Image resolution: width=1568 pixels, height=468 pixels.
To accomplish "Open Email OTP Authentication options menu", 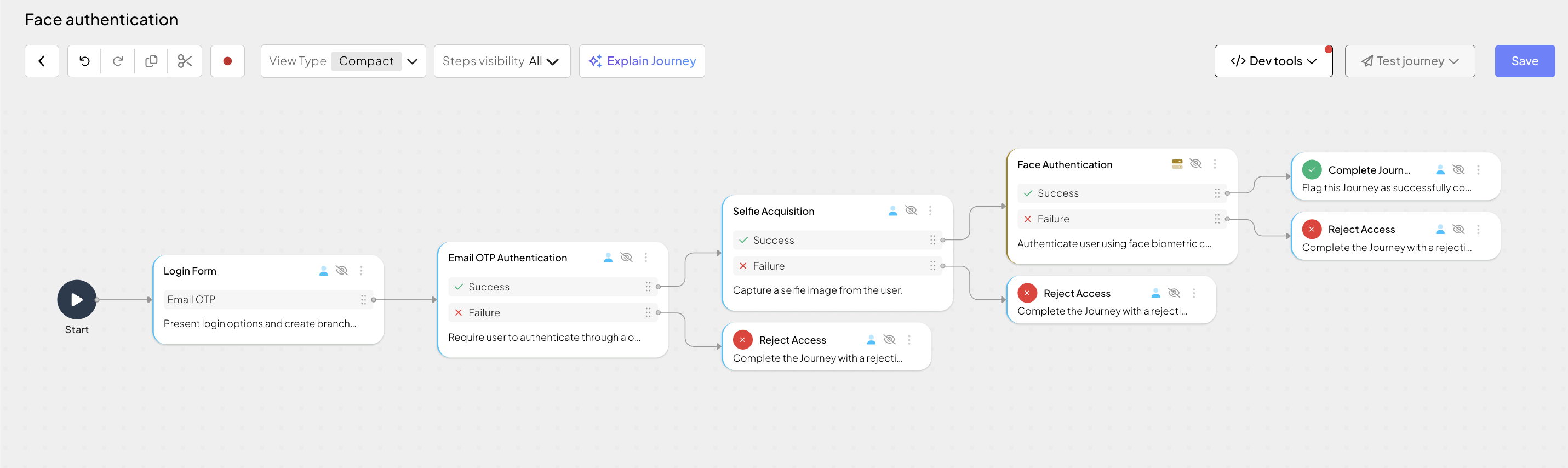I will tap(646, 258).
